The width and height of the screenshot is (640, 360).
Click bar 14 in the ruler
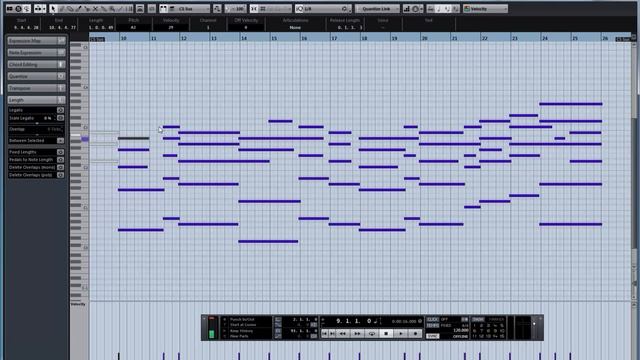coord(244,38)
